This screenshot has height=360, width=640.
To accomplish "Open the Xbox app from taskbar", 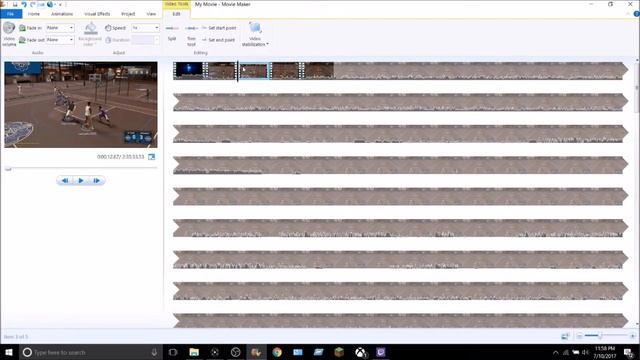I will coord(360,352).
